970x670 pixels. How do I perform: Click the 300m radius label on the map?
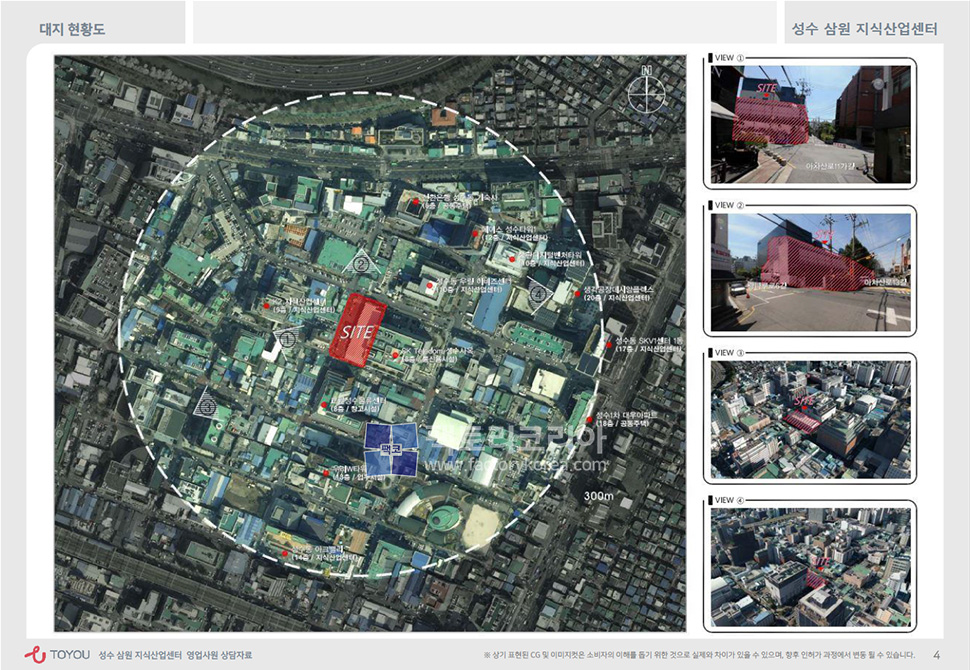pos(598,496)
